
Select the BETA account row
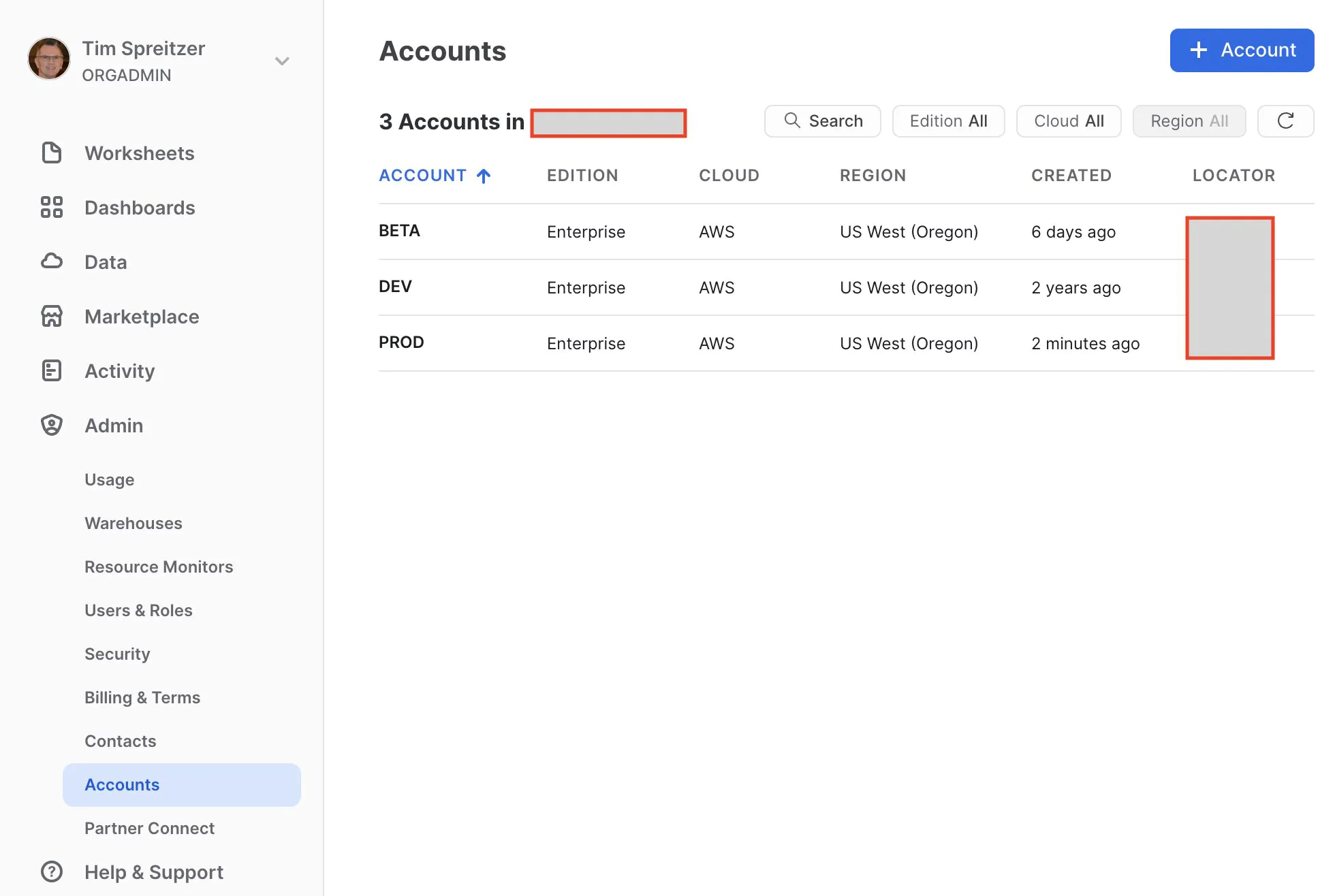click(847, 231)
